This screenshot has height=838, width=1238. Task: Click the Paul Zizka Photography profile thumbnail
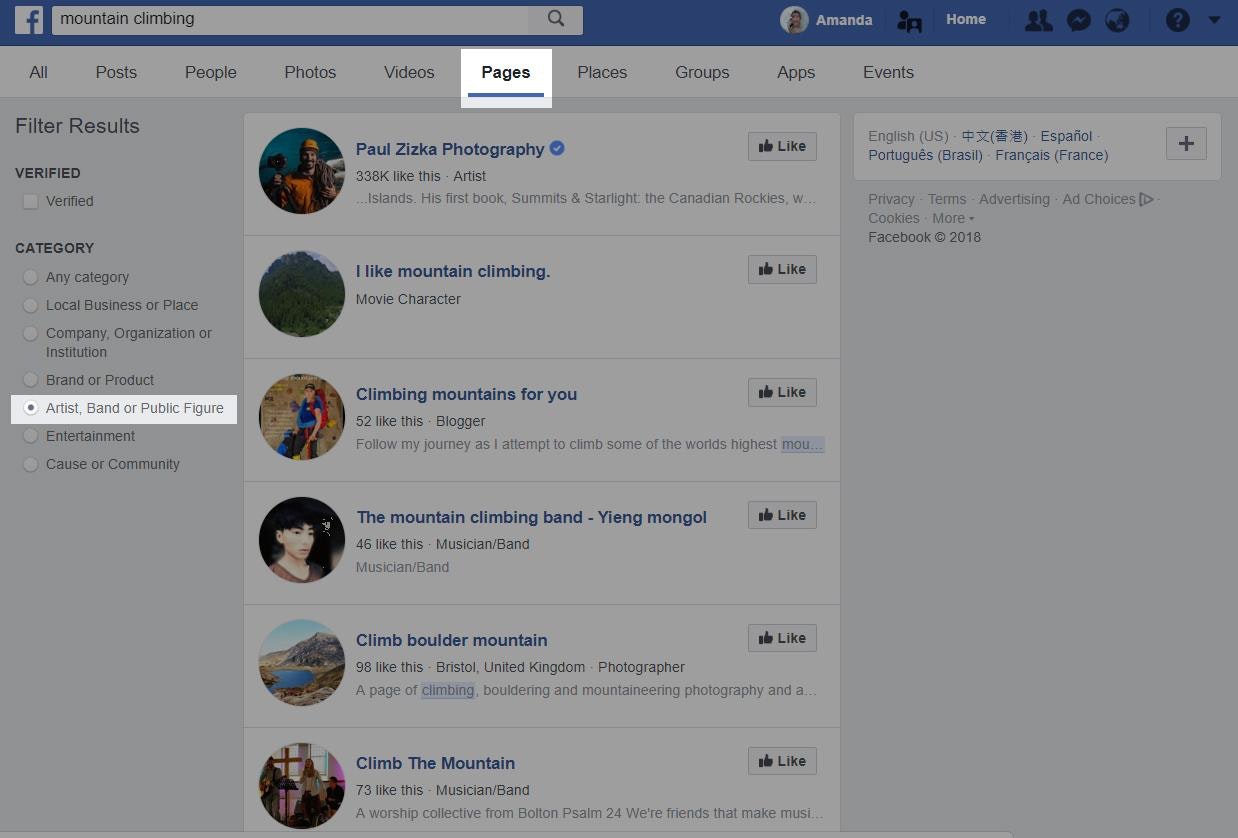pyautogui.click(x=301, y=171)
